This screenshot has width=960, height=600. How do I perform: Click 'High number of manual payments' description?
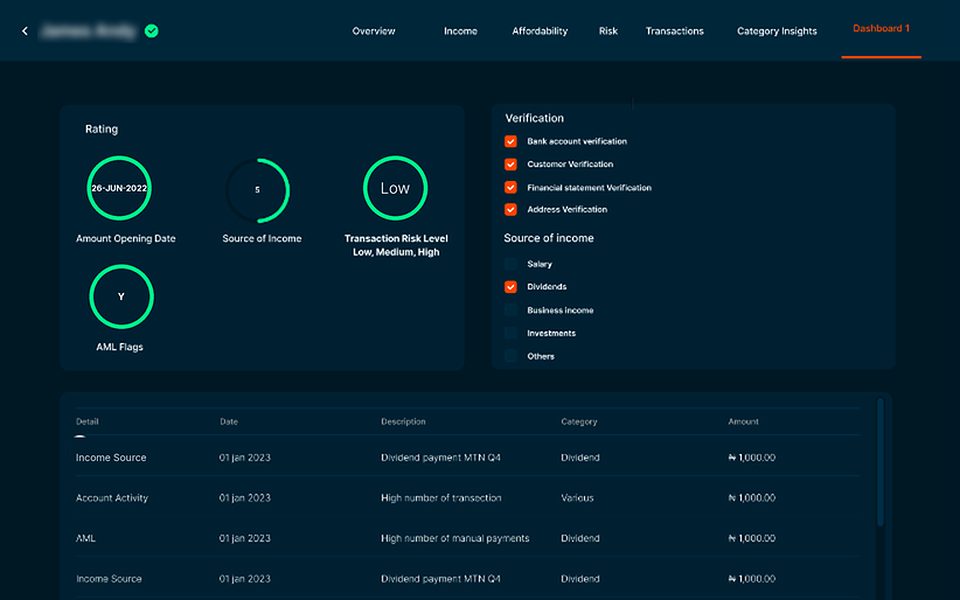(x=455, y=538)
